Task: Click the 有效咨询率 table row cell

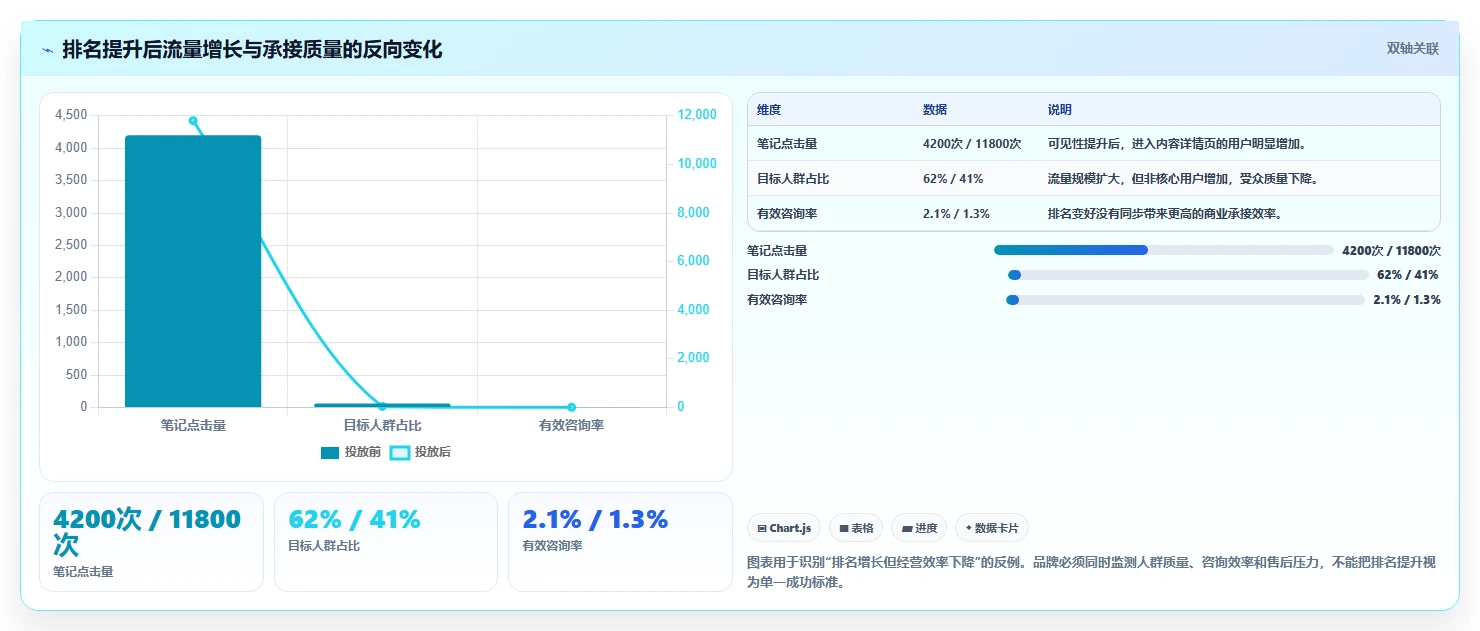Action: (787, 214)
